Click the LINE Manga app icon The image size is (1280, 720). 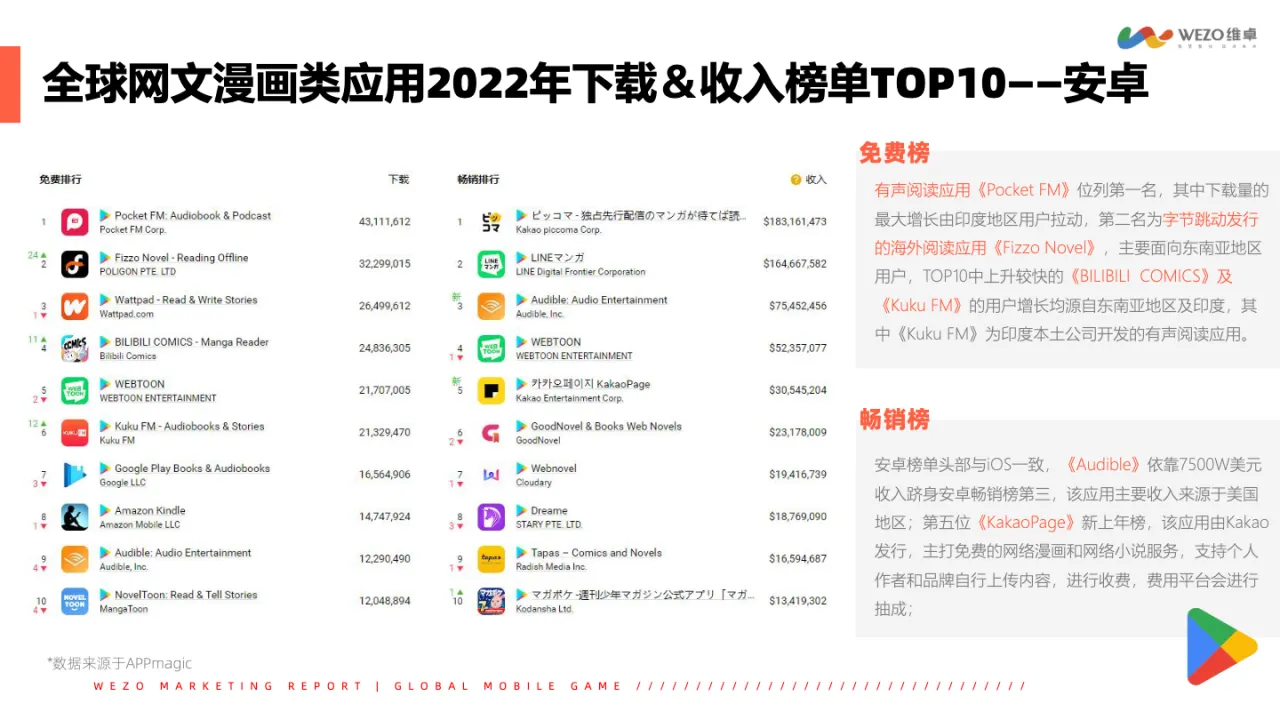tap(491, 264)
